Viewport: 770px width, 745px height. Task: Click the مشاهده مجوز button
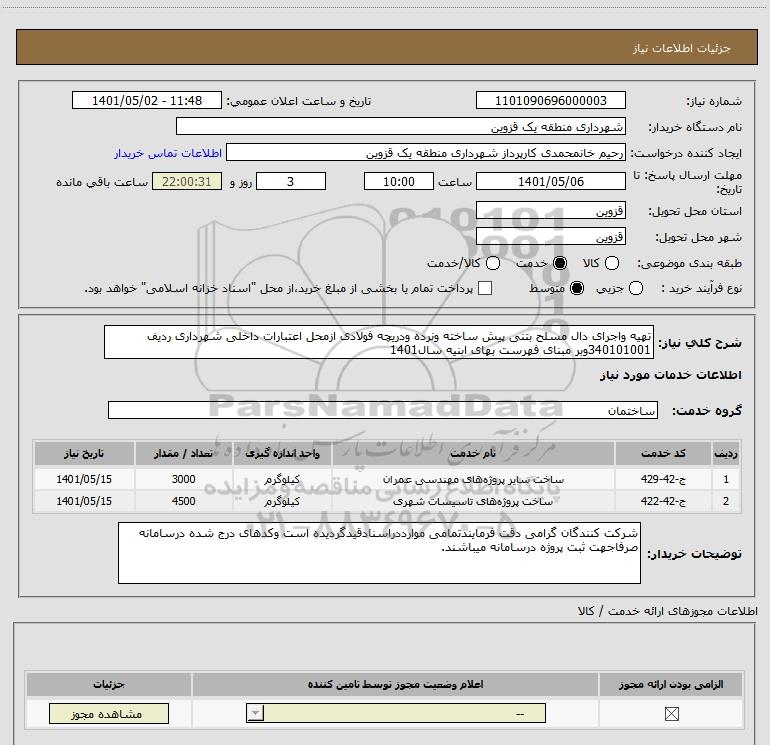pos(109,714)
